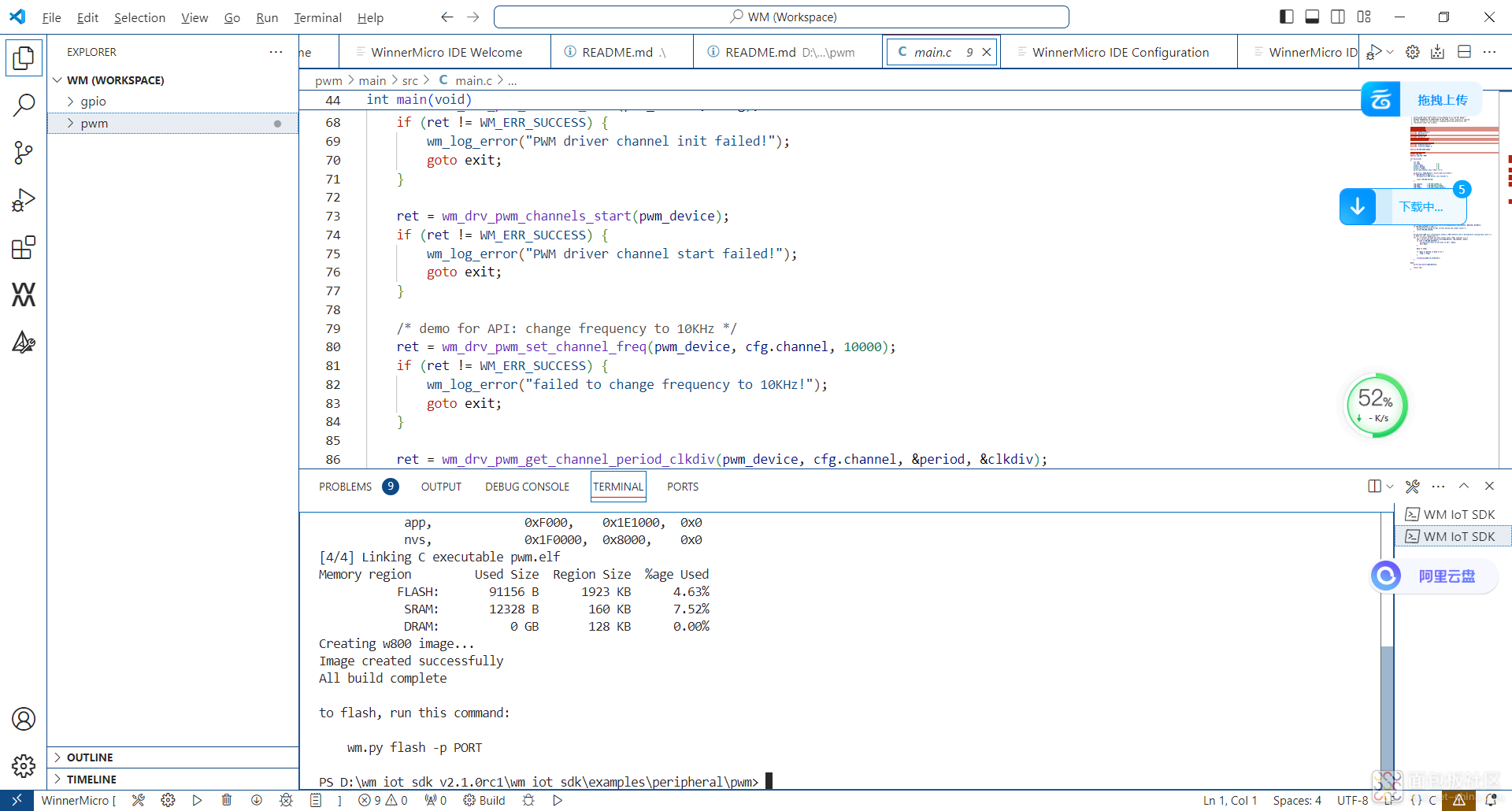The image size is (1512, 811).
Task: Open the Accounts menu icon
Action: click(x=24, y=719)
